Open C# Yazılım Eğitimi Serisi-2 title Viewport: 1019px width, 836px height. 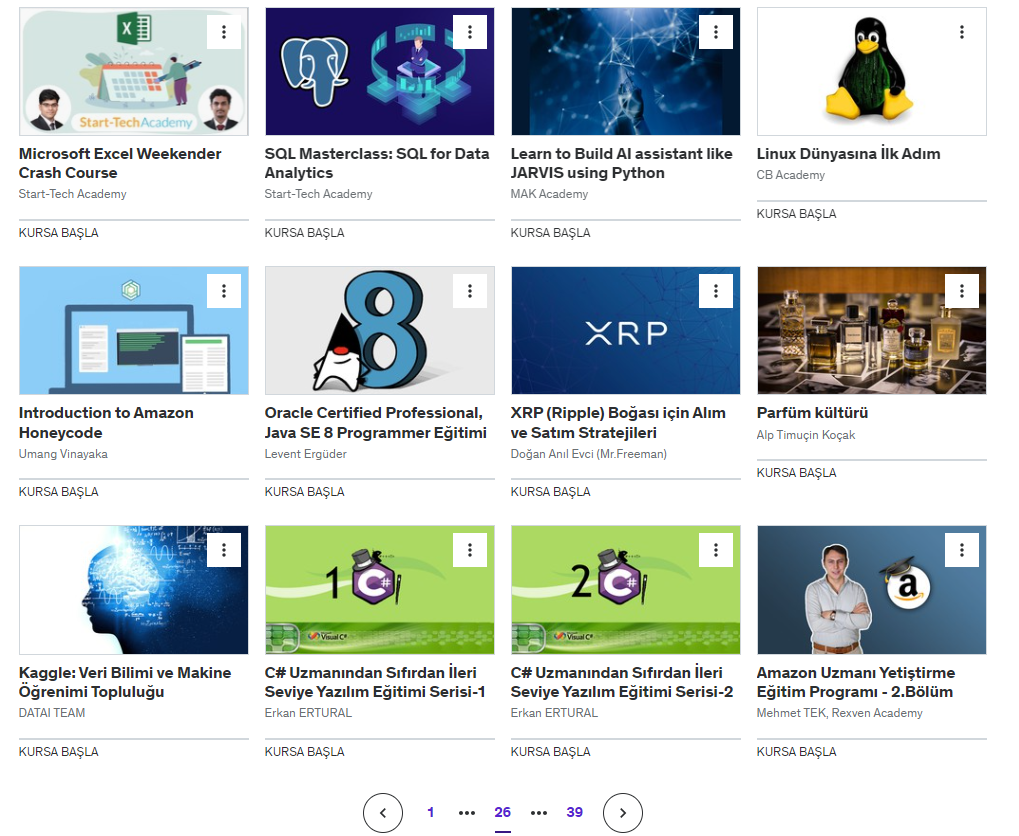621,682
